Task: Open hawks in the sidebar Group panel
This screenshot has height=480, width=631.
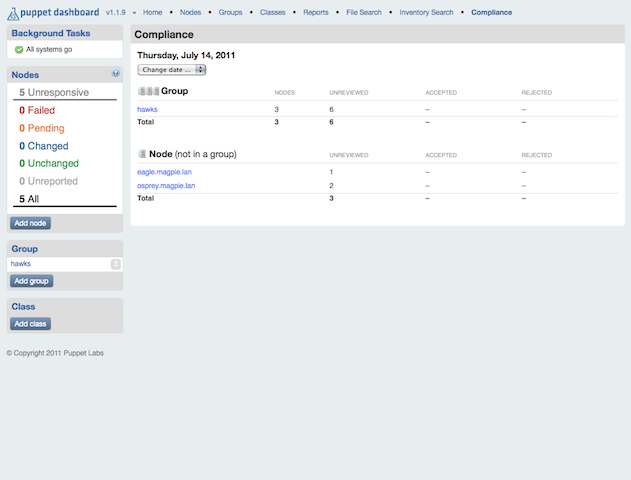Action: coord(21,264)
